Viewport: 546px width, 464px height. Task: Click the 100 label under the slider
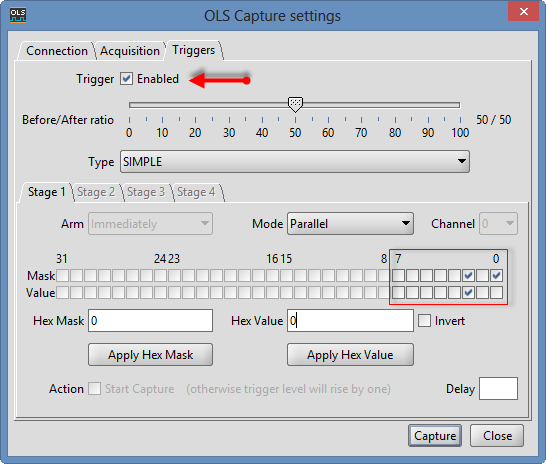(x=460, y=133)
